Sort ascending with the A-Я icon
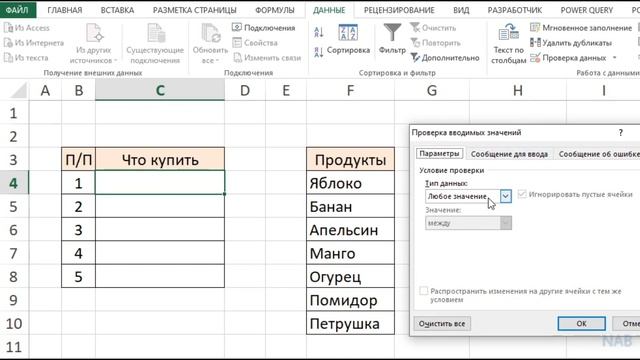The height and width of the screenshot is (360, 640). coord(319,32)
